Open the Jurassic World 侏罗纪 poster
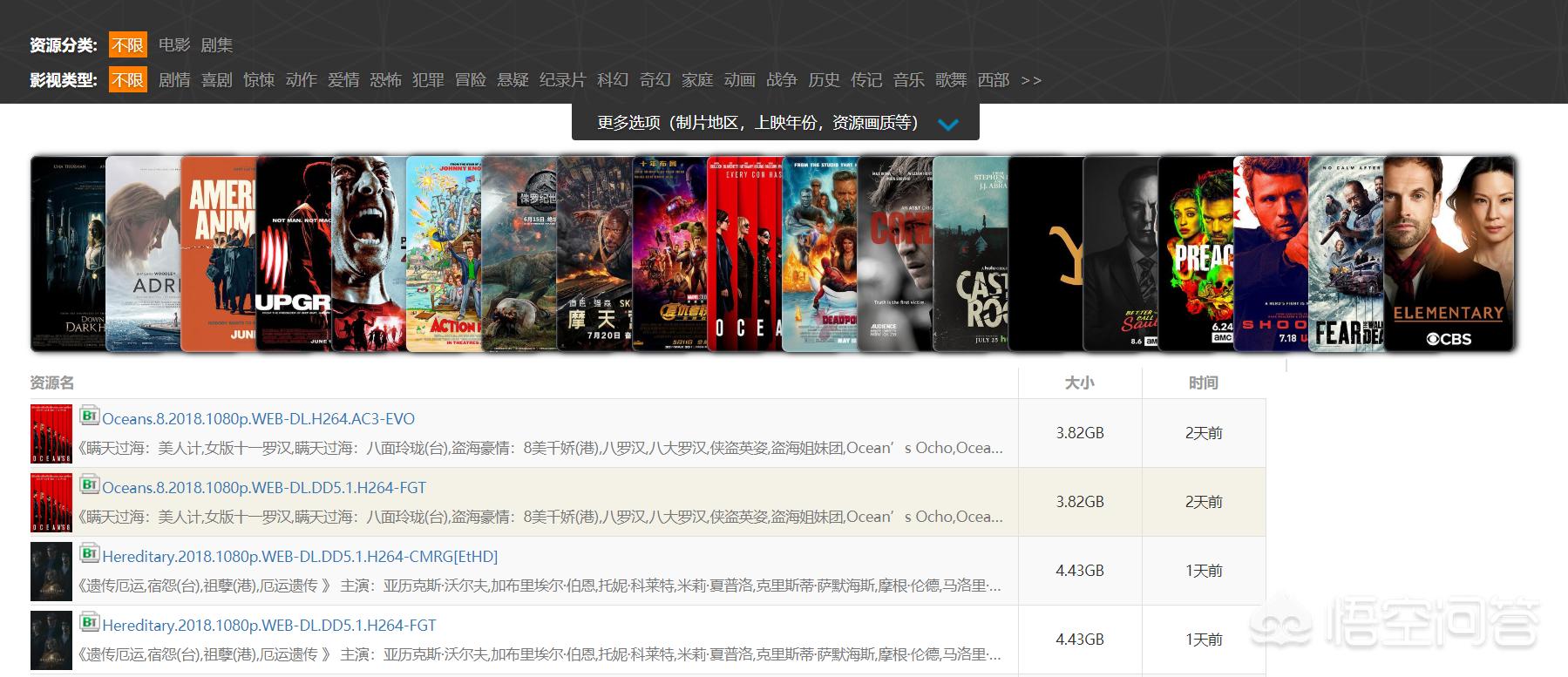 pos(519,254)
